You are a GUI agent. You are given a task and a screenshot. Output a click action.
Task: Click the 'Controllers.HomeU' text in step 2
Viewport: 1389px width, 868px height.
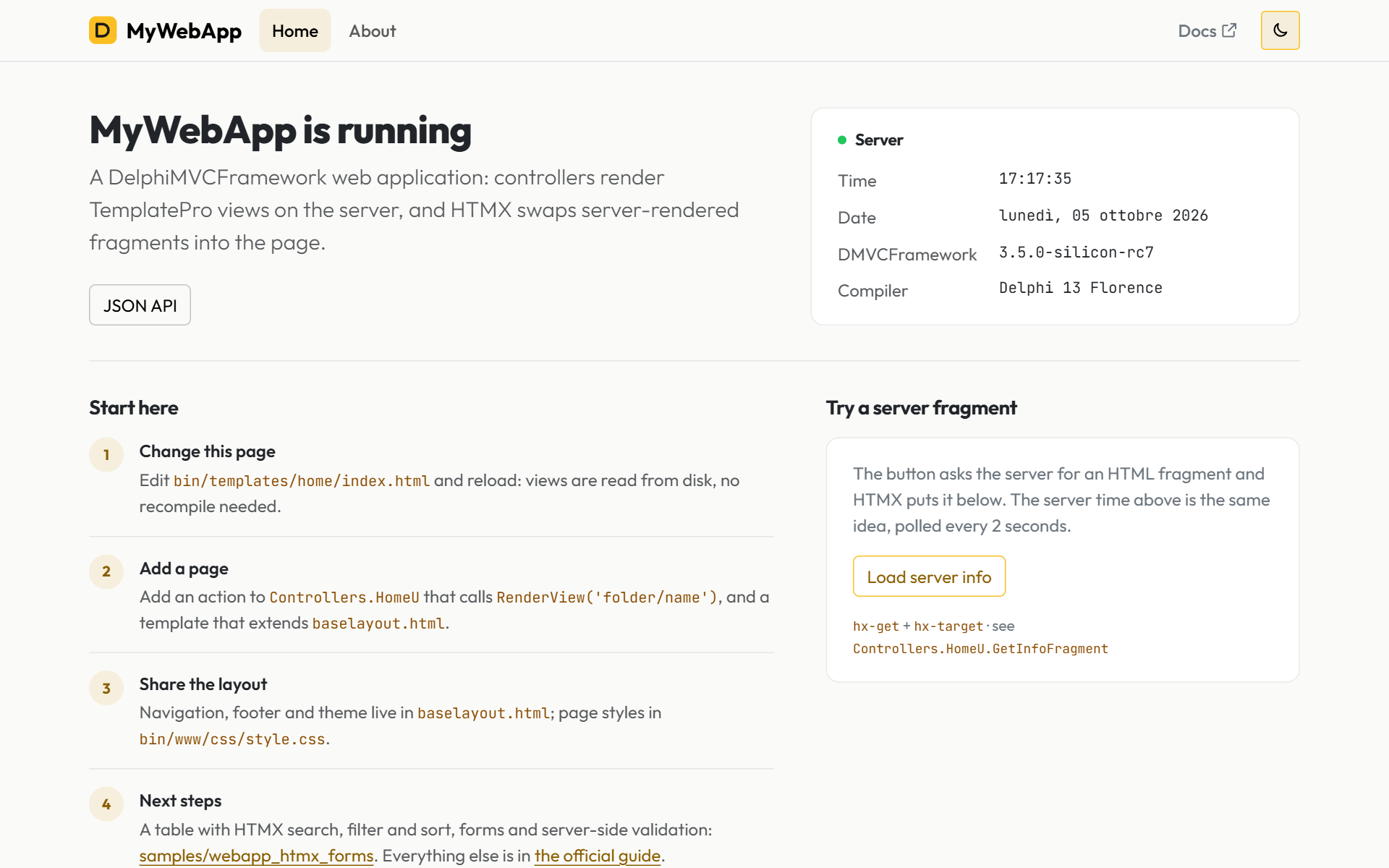pyautogui.click(x=344, y=597)
